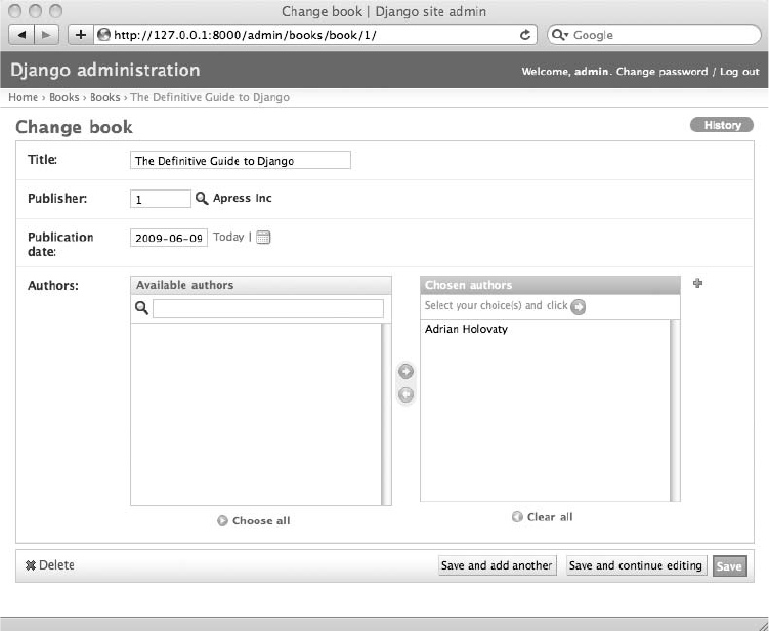Click Save and continue editing
Viewport: 769px width, 631px height.
point(636,565)
